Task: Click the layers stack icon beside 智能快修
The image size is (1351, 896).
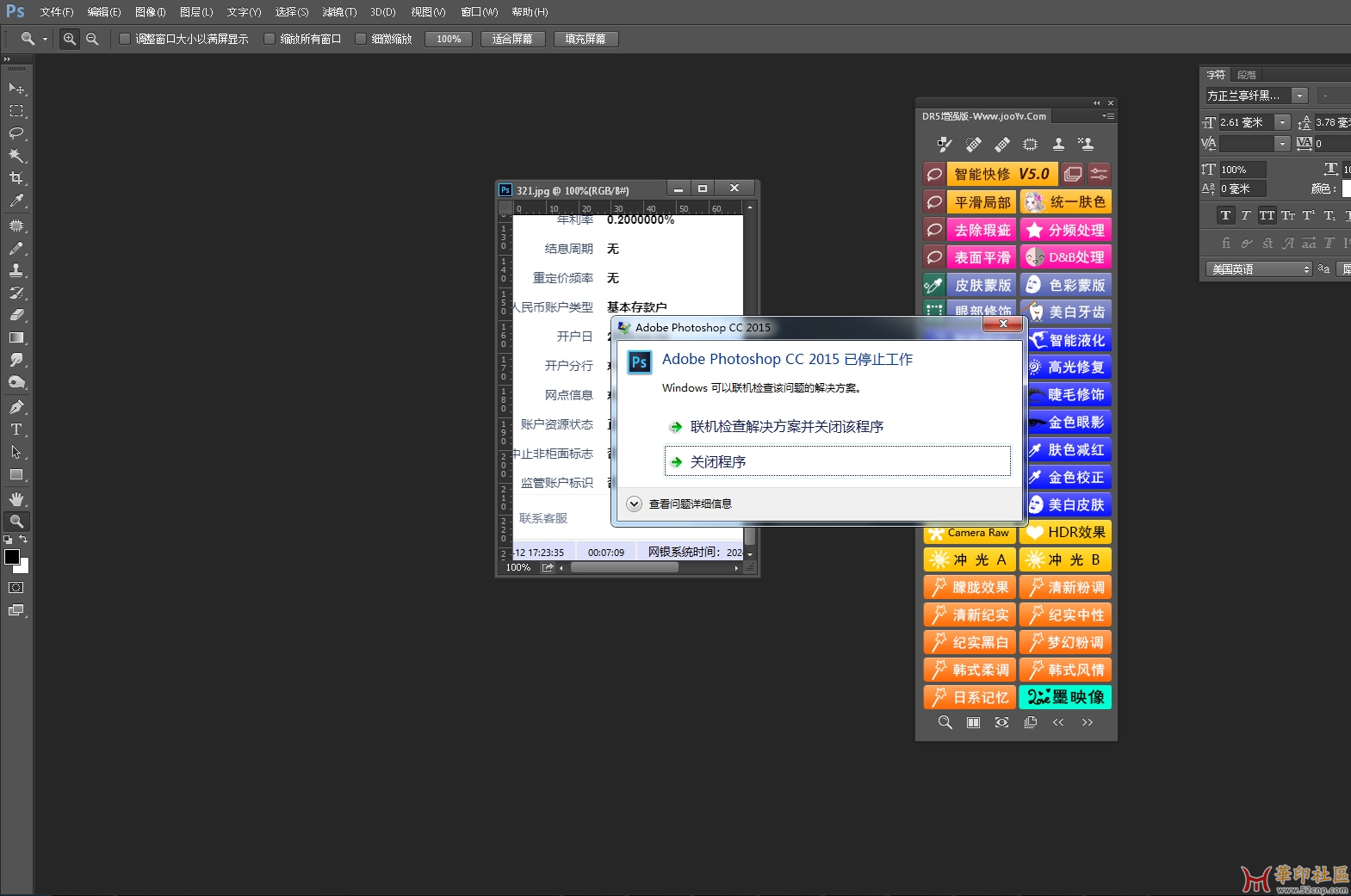Action: (x=1072, y=174)
